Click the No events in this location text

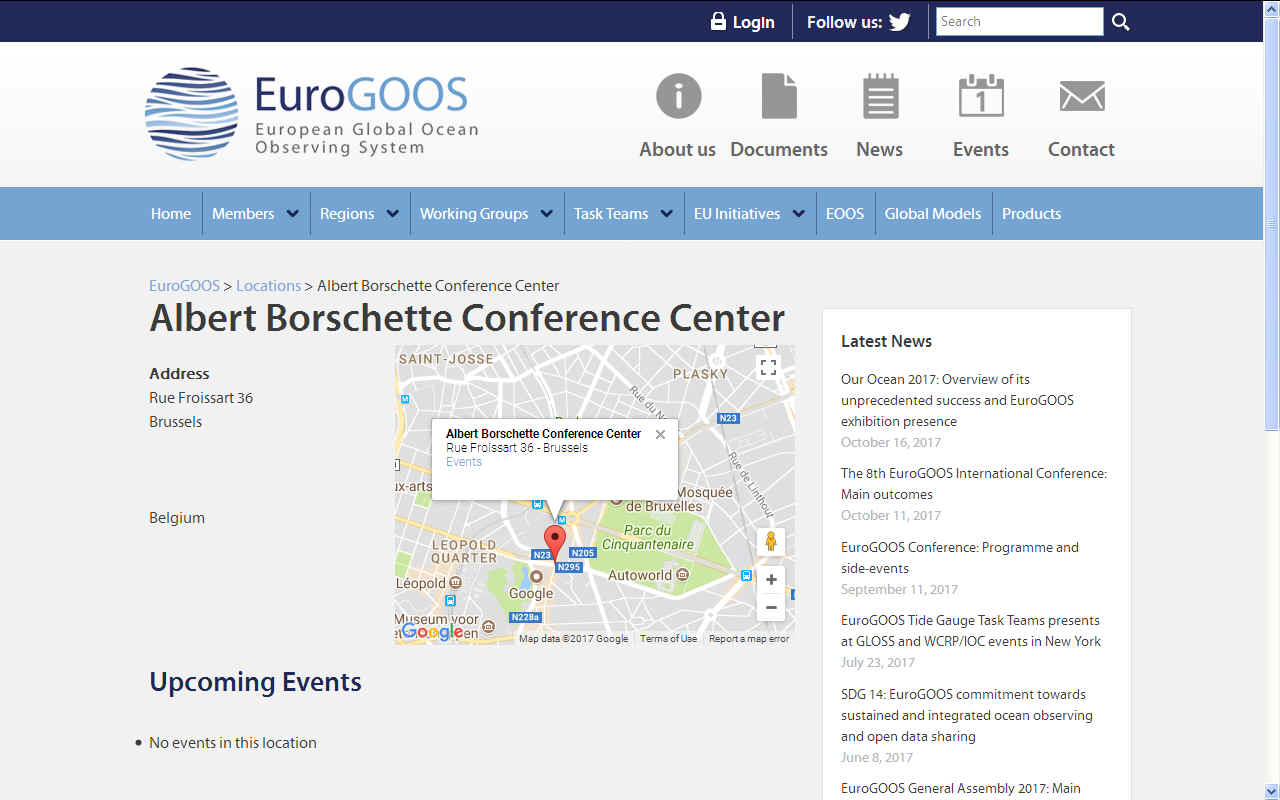233,743
